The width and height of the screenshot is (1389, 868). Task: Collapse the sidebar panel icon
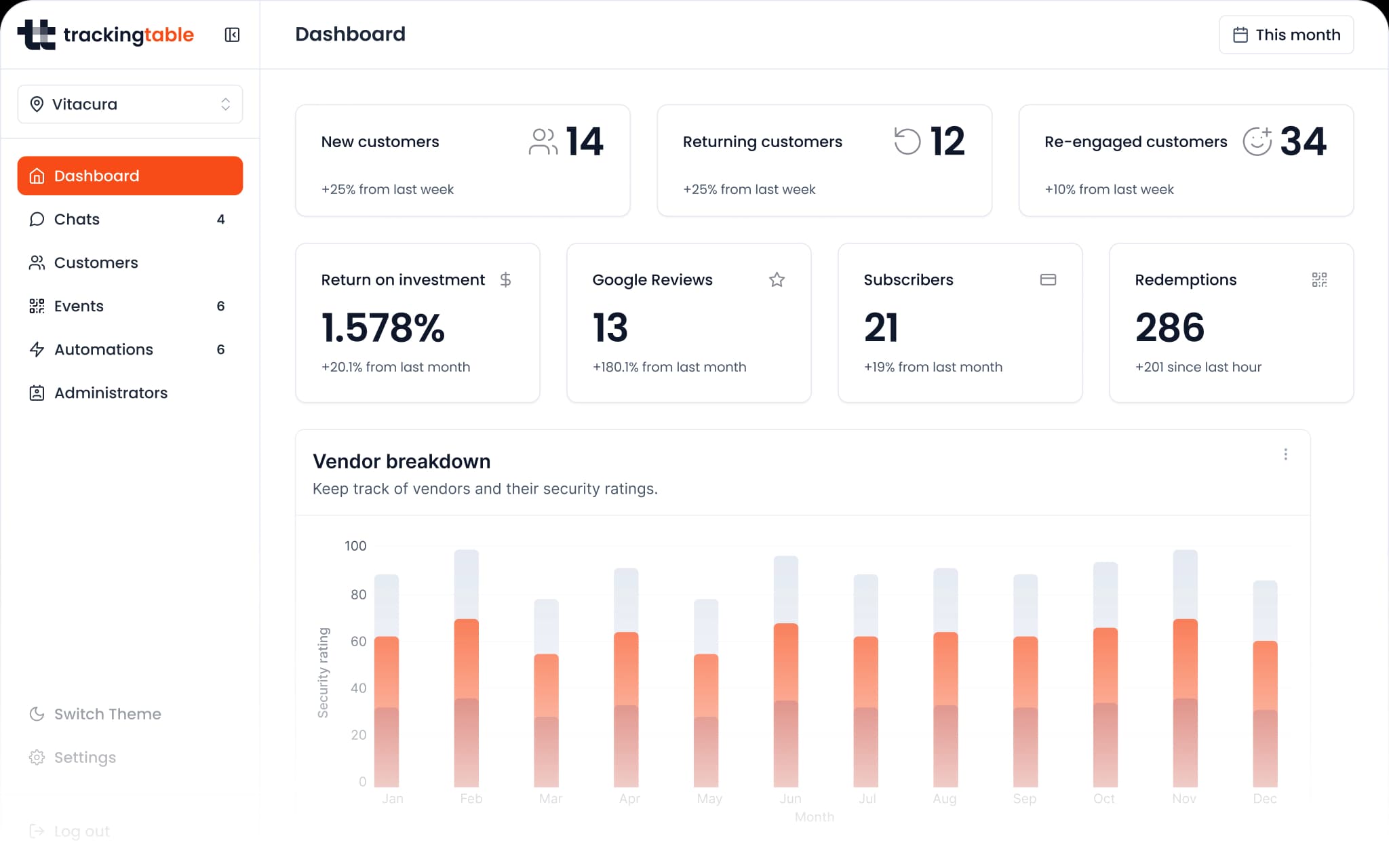tap(232, 35)
